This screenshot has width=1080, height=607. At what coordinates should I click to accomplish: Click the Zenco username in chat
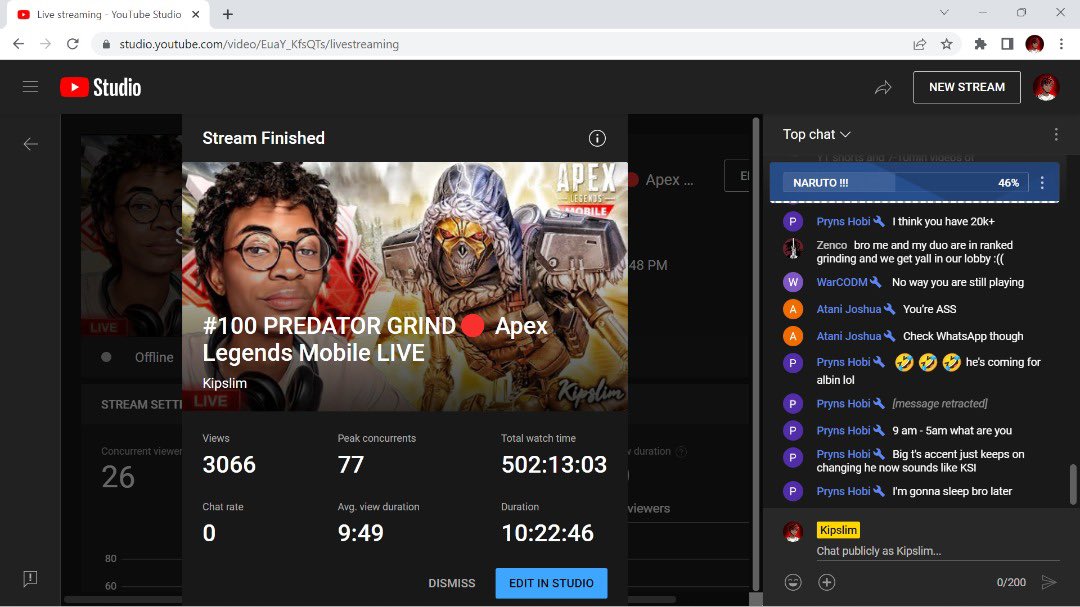pyautogui.click(x=831, y=245)
